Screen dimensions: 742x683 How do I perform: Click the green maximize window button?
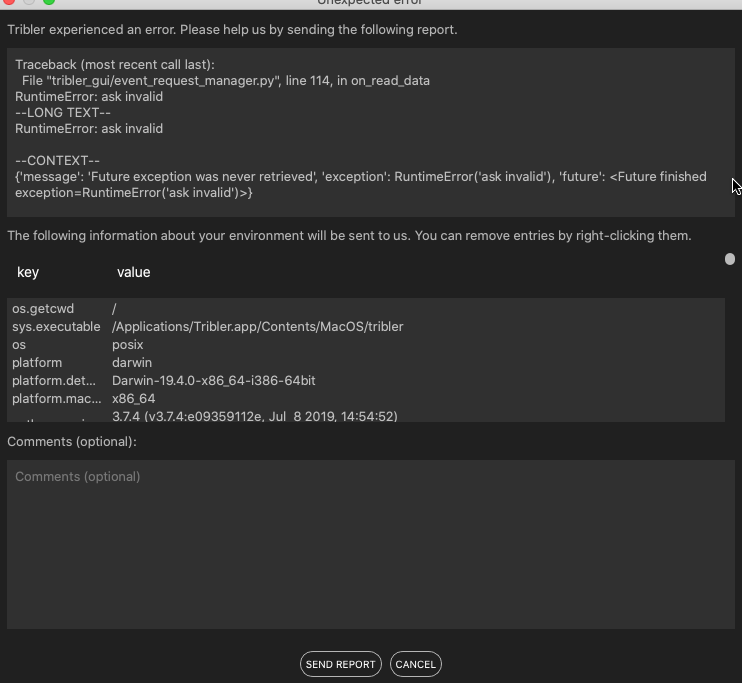49,1
